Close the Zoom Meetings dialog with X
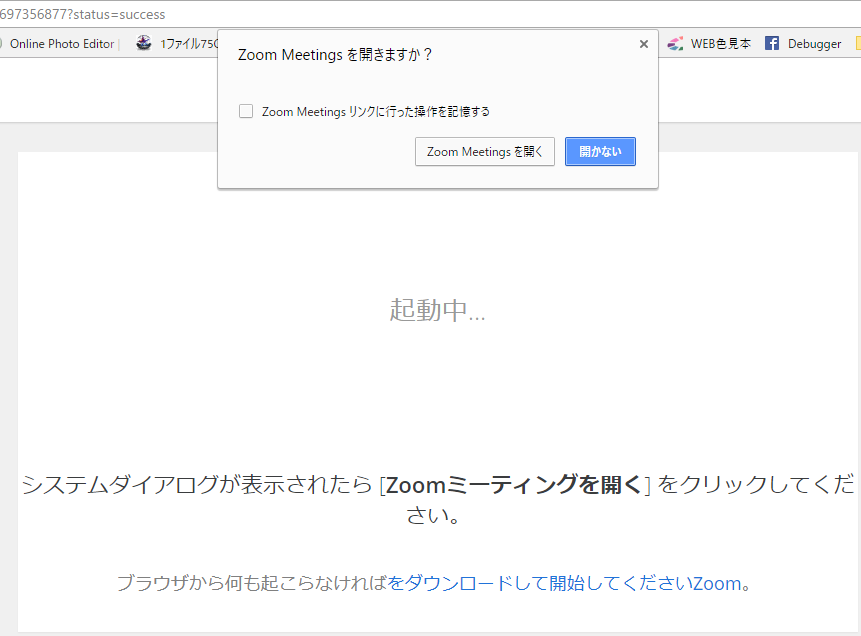This screenshot has height=636, width=861. coord(644,44)
